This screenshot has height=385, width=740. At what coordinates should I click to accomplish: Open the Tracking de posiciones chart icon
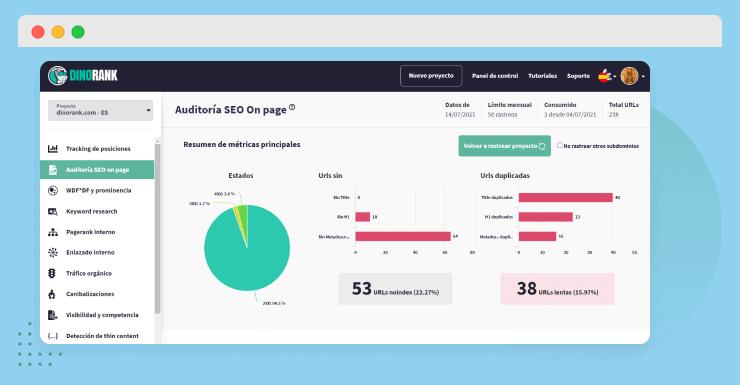point(53,149)
